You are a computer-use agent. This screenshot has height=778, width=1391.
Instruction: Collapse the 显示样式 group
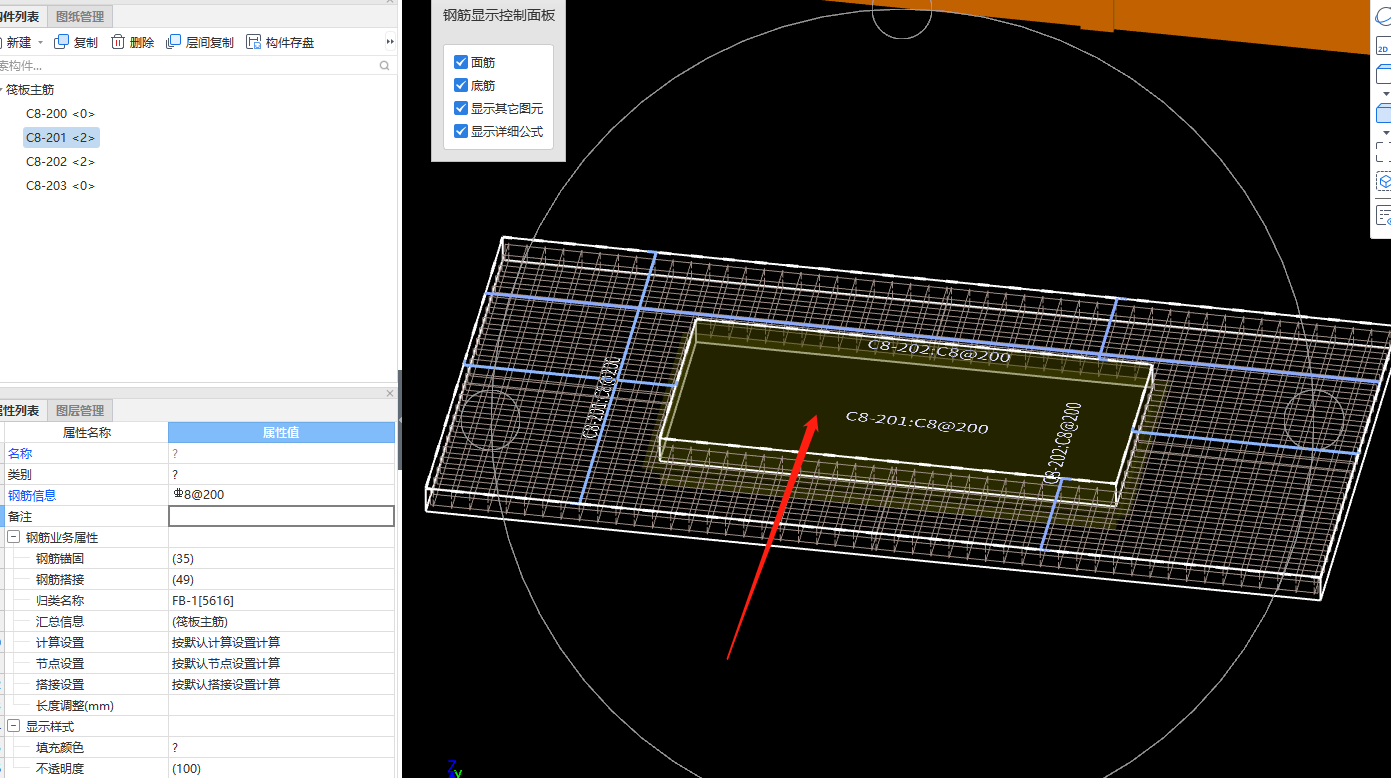pyautogui.click(x=13, y=726)
